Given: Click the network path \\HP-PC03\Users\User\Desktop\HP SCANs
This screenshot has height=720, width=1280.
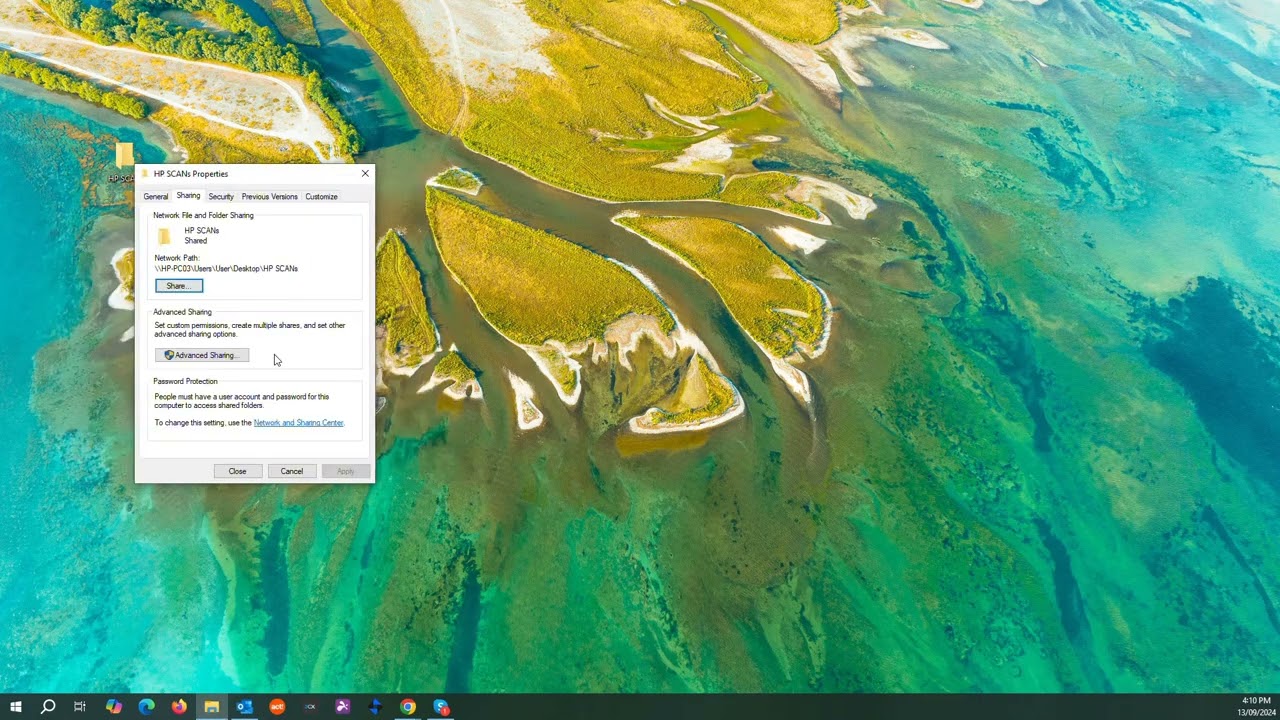Looking at the screenshot, I should pos(226,269).
